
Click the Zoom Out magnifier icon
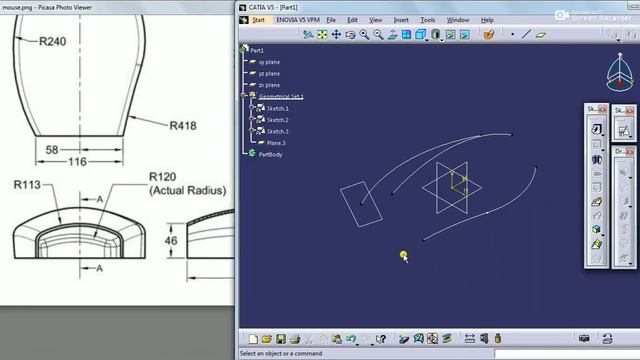[378, 35]
